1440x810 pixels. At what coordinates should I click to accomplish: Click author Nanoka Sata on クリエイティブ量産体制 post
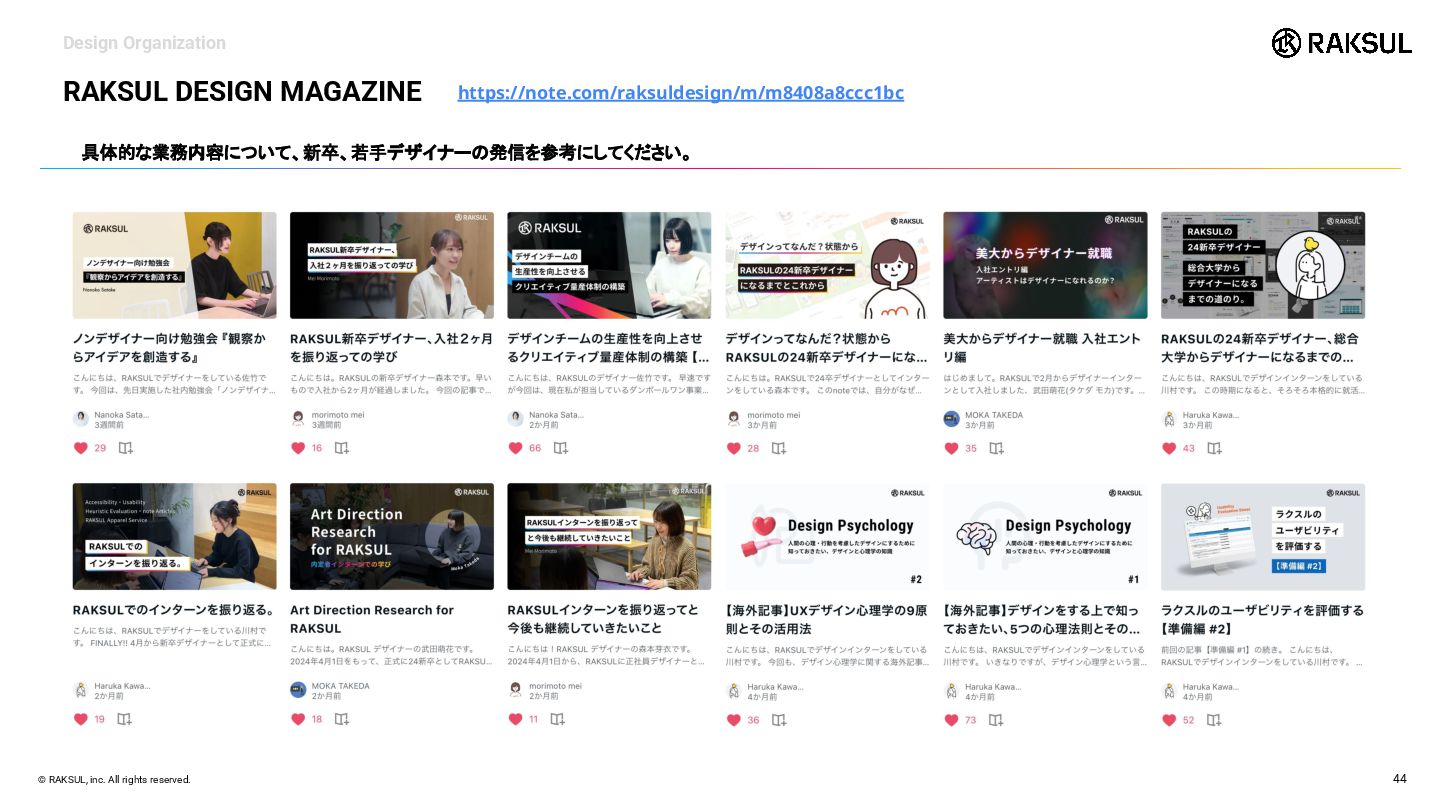coord(555,415)
